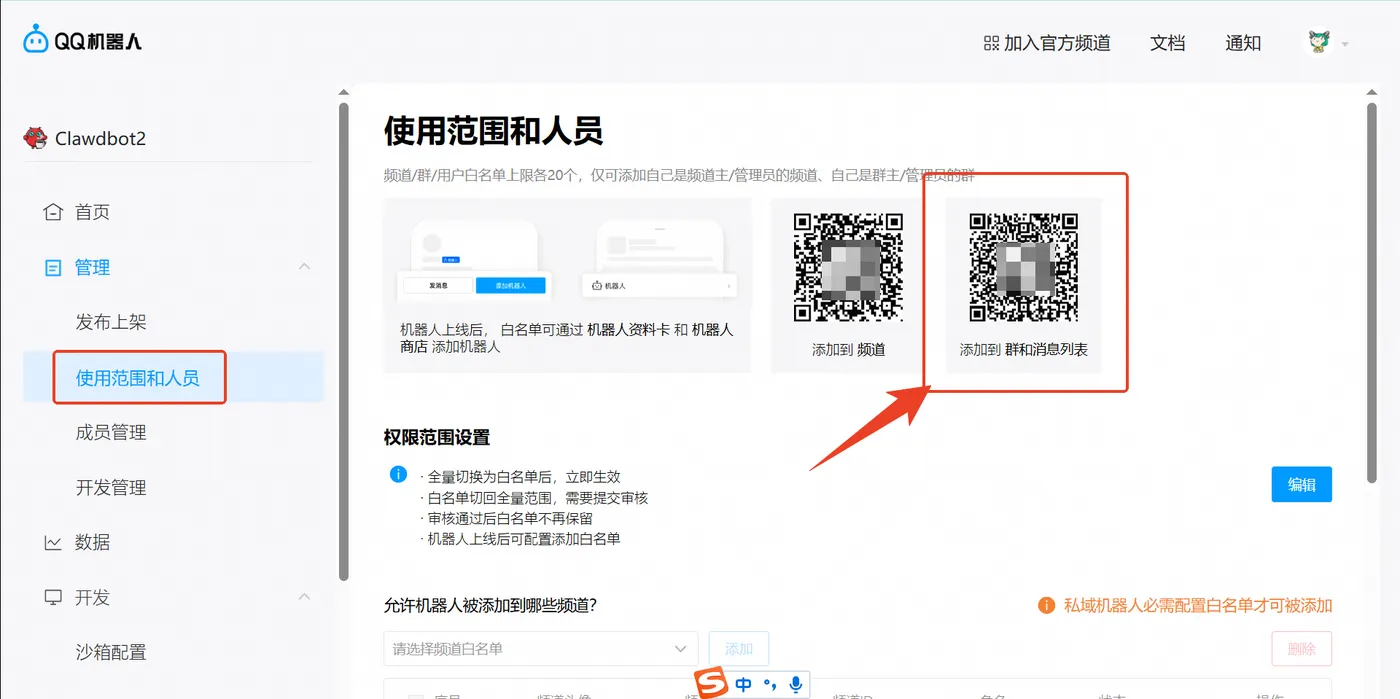Collapse the 管理 section chevron
1400x699 pixels.
point(305,267)
